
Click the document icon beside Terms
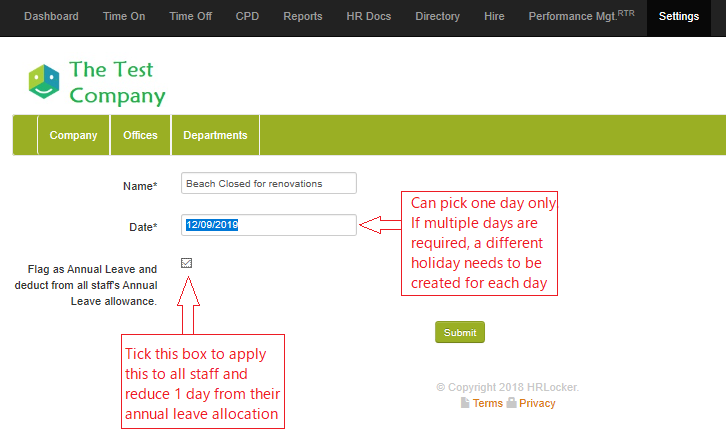click(464, 403)
